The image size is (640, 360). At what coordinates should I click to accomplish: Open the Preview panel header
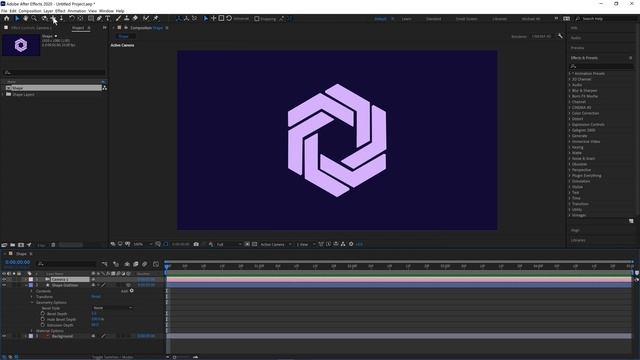pyautogui.click(x=577, y=48)
